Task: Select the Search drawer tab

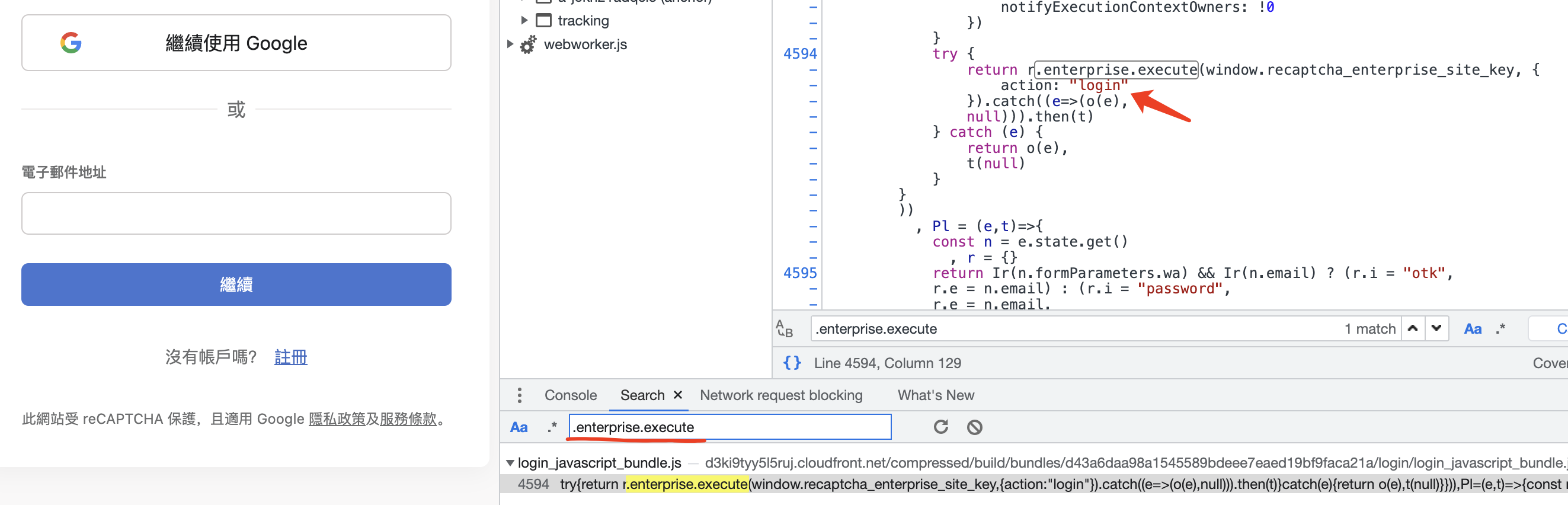Action: [x=642, y=395]
